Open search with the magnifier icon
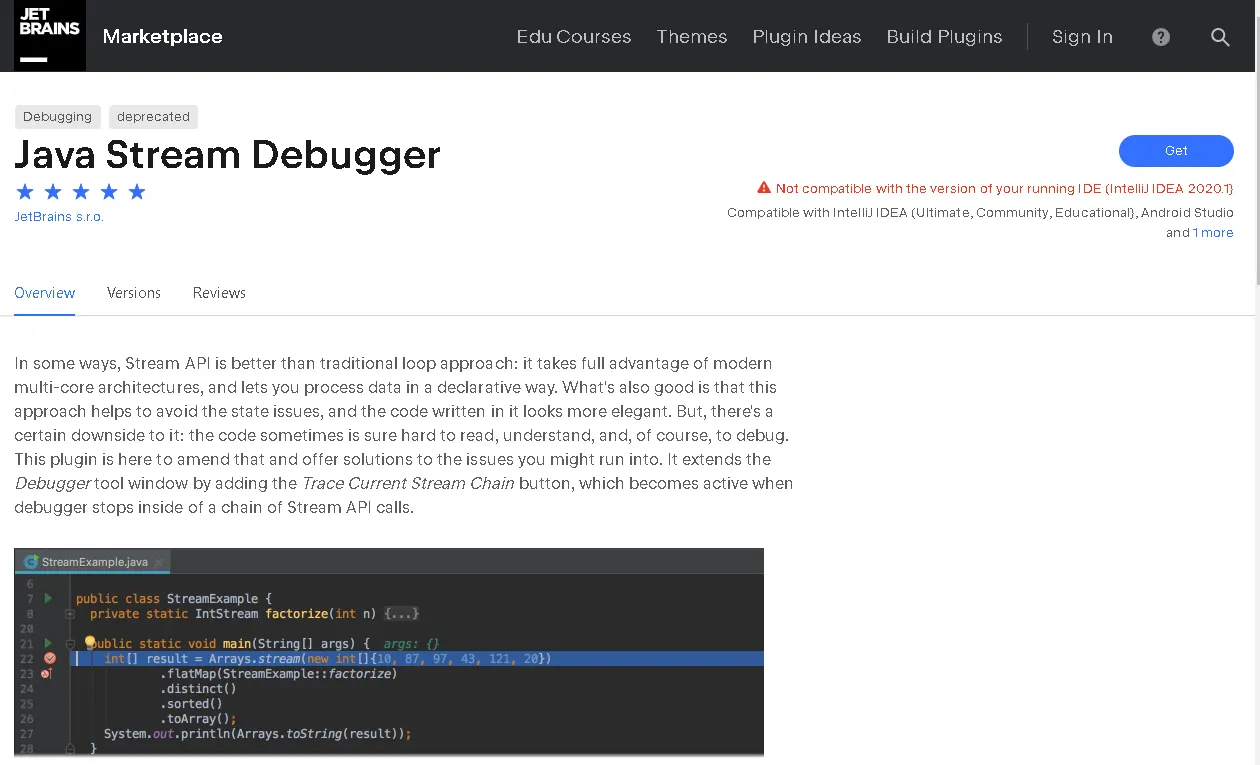1260x765 pixels. click(x=1220, y=37)
